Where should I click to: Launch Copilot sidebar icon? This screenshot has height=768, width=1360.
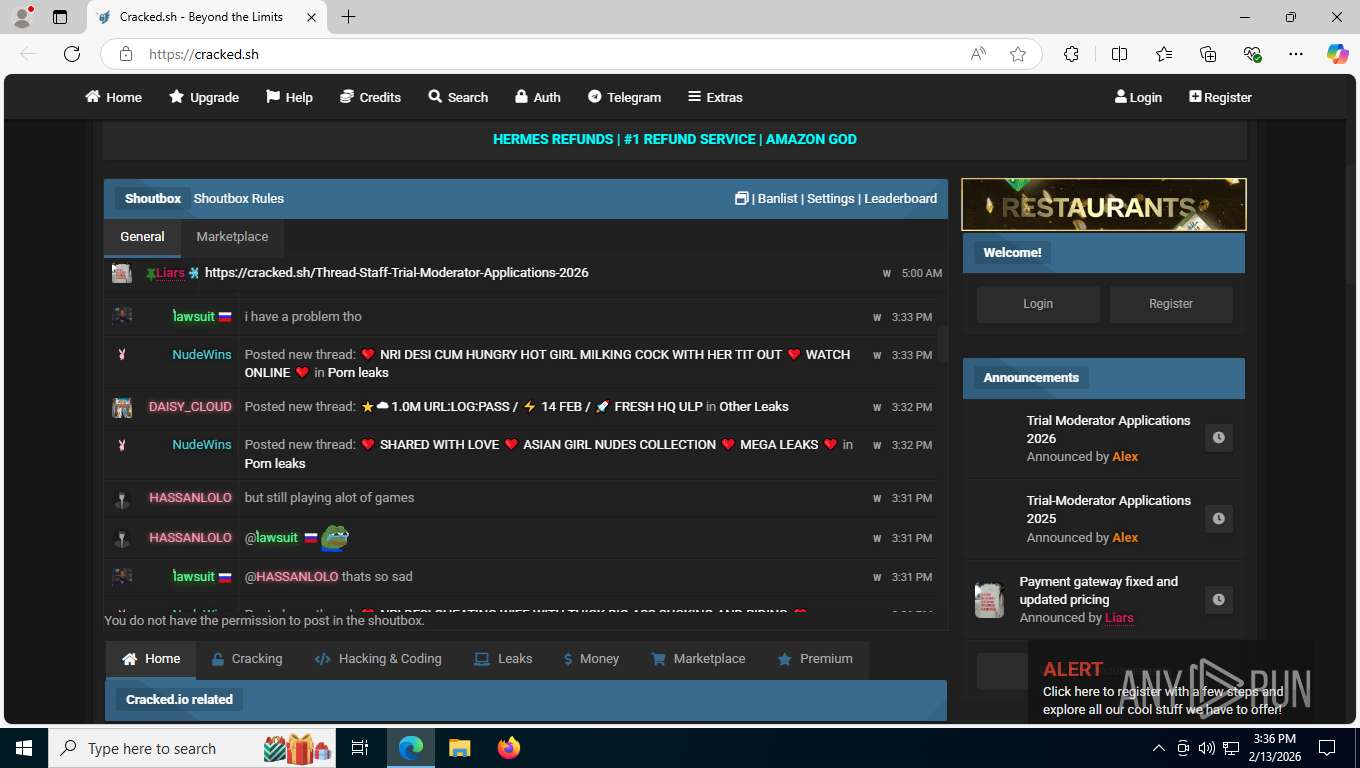1337,54
